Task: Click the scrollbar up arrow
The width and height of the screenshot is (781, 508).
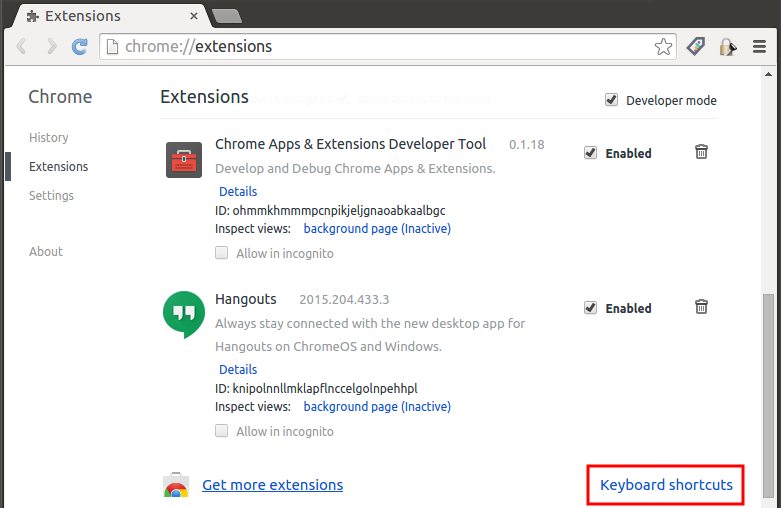Action: (x=769, y=75)
